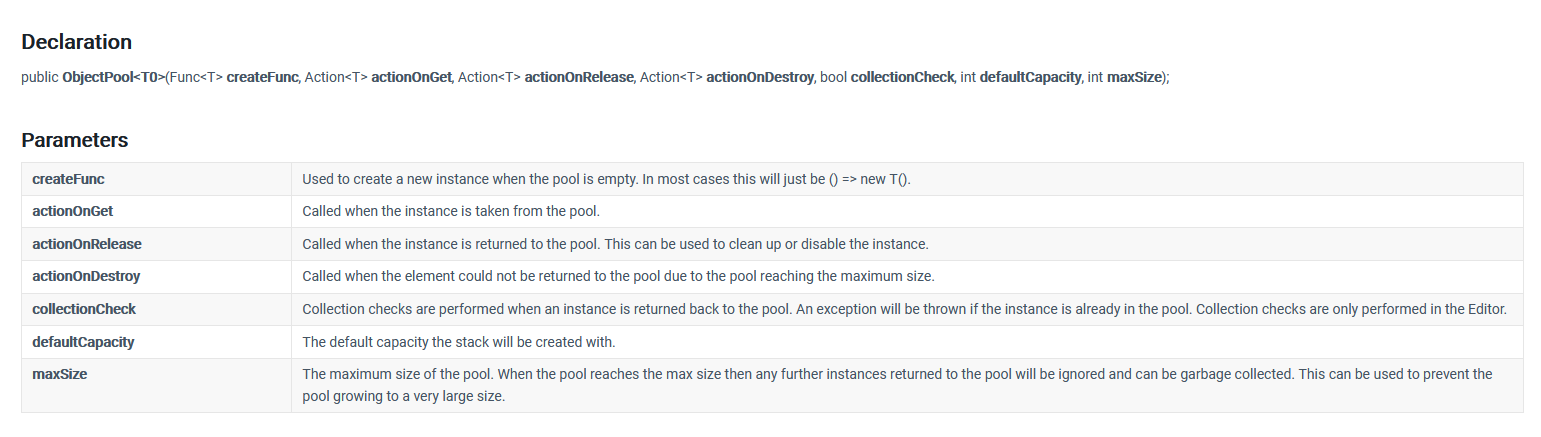The image size is (1541, 437).
Task: Click the Declaration heading
Action: (77, 42)
